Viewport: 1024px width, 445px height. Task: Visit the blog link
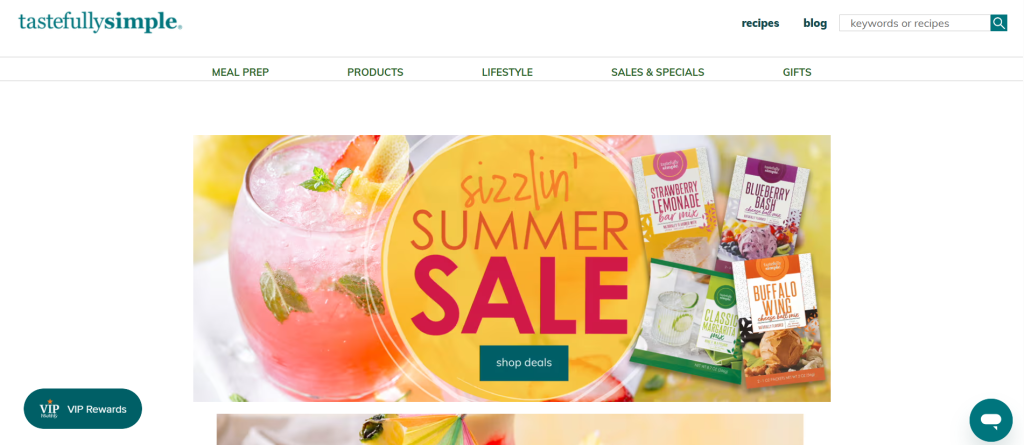815,23
